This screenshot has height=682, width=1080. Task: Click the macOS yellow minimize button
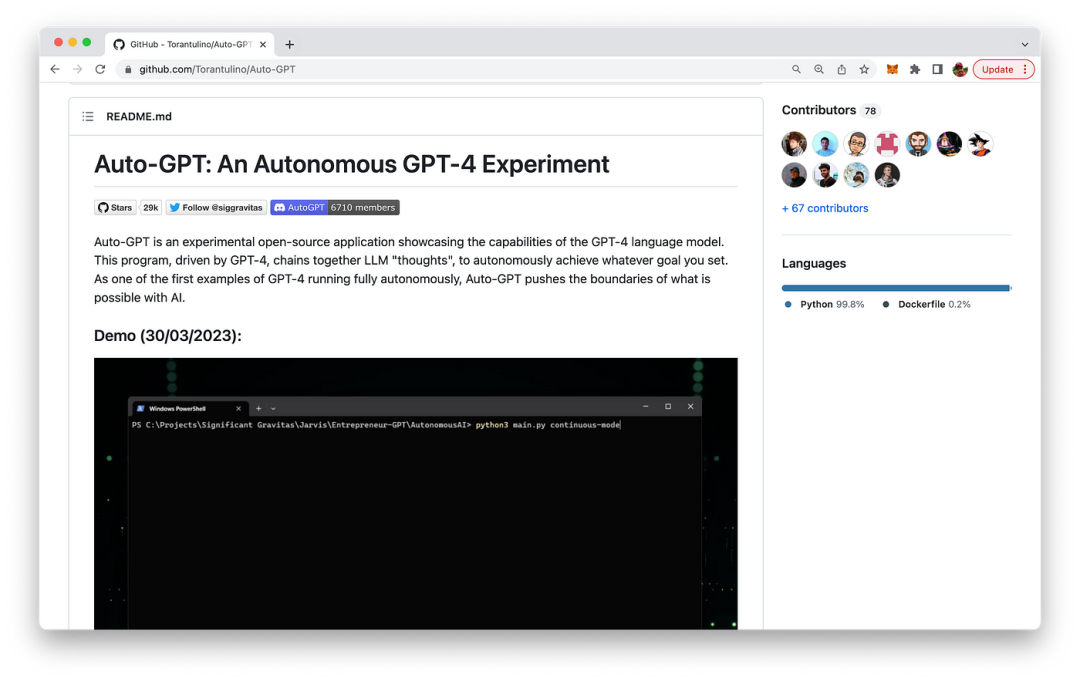coord(72,43)
